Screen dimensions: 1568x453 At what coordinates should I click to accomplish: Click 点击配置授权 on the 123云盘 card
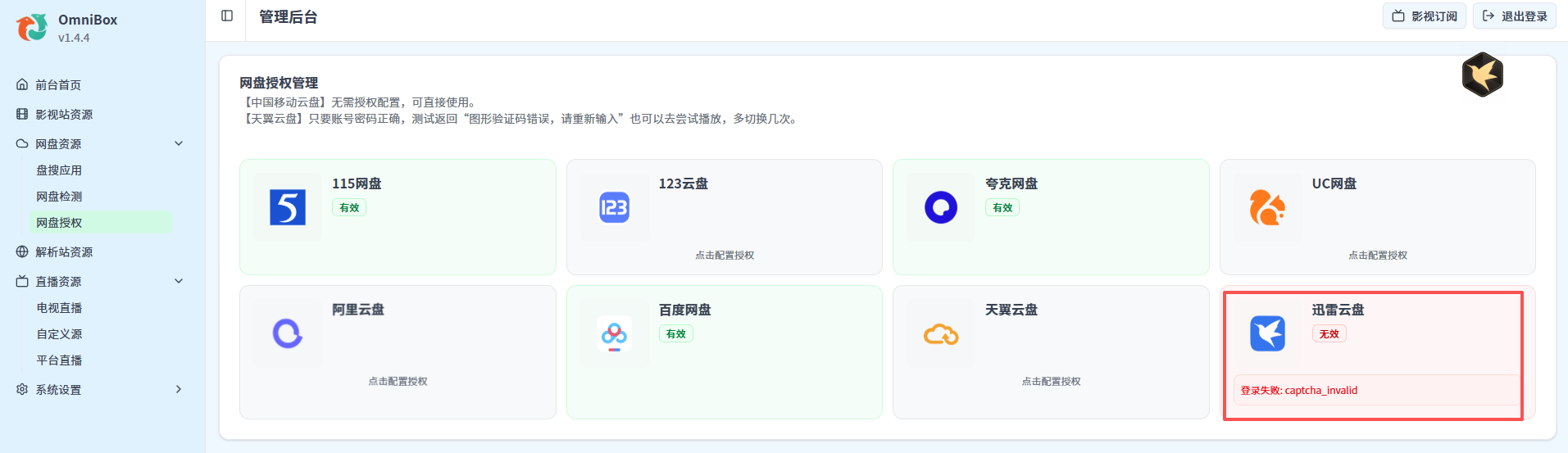point(725,255)
